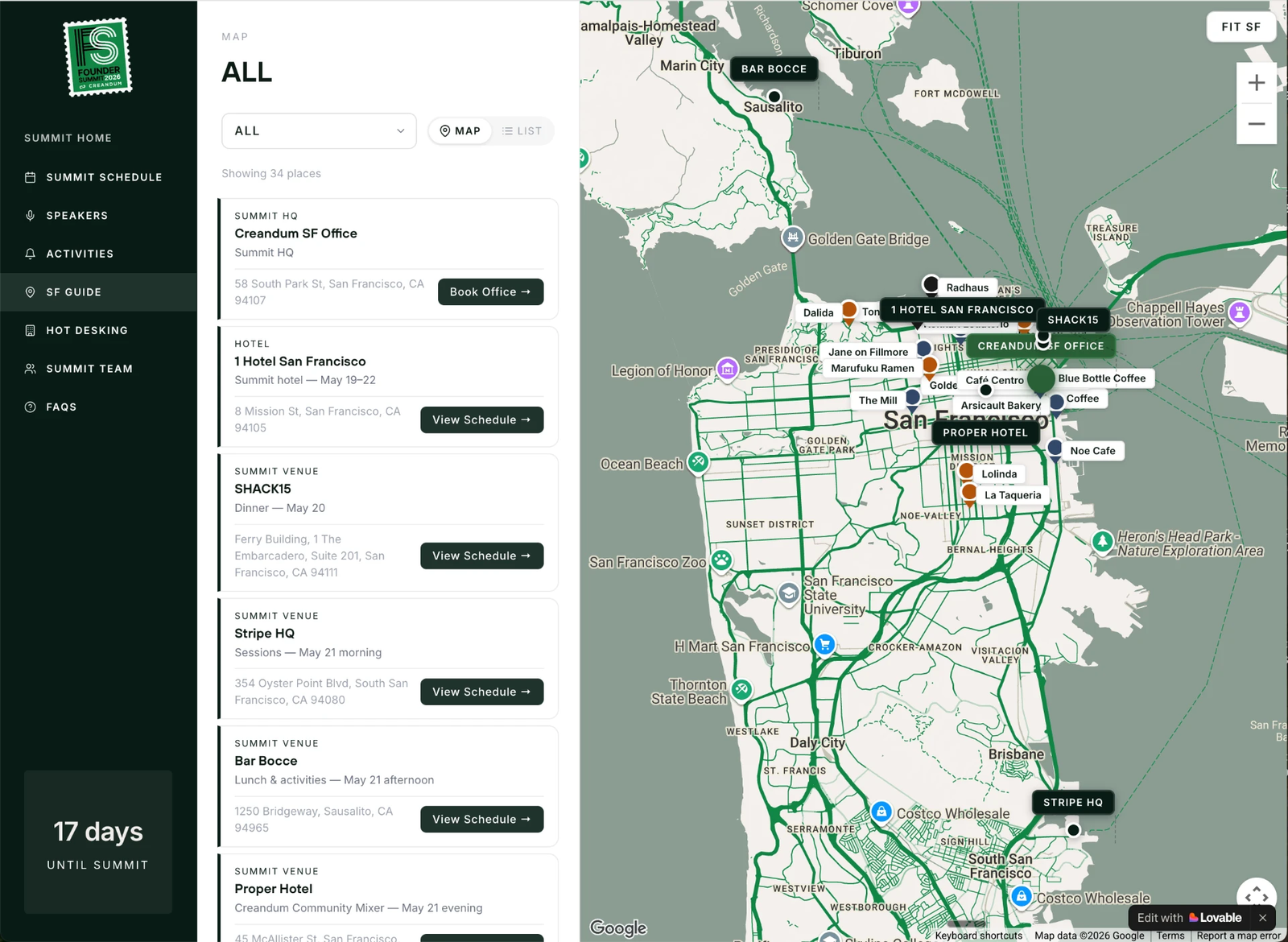Viewport: 1288px width, 942px height.
Task: Click the Bar Bocce map marker label
Action: (x=774, y=69)
